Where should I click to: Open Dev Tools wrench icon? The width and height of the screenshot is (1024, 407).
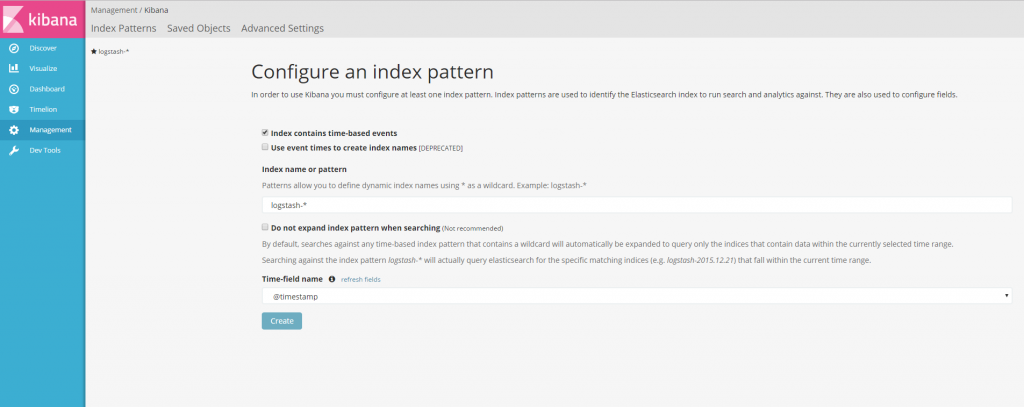click(14, 150)
